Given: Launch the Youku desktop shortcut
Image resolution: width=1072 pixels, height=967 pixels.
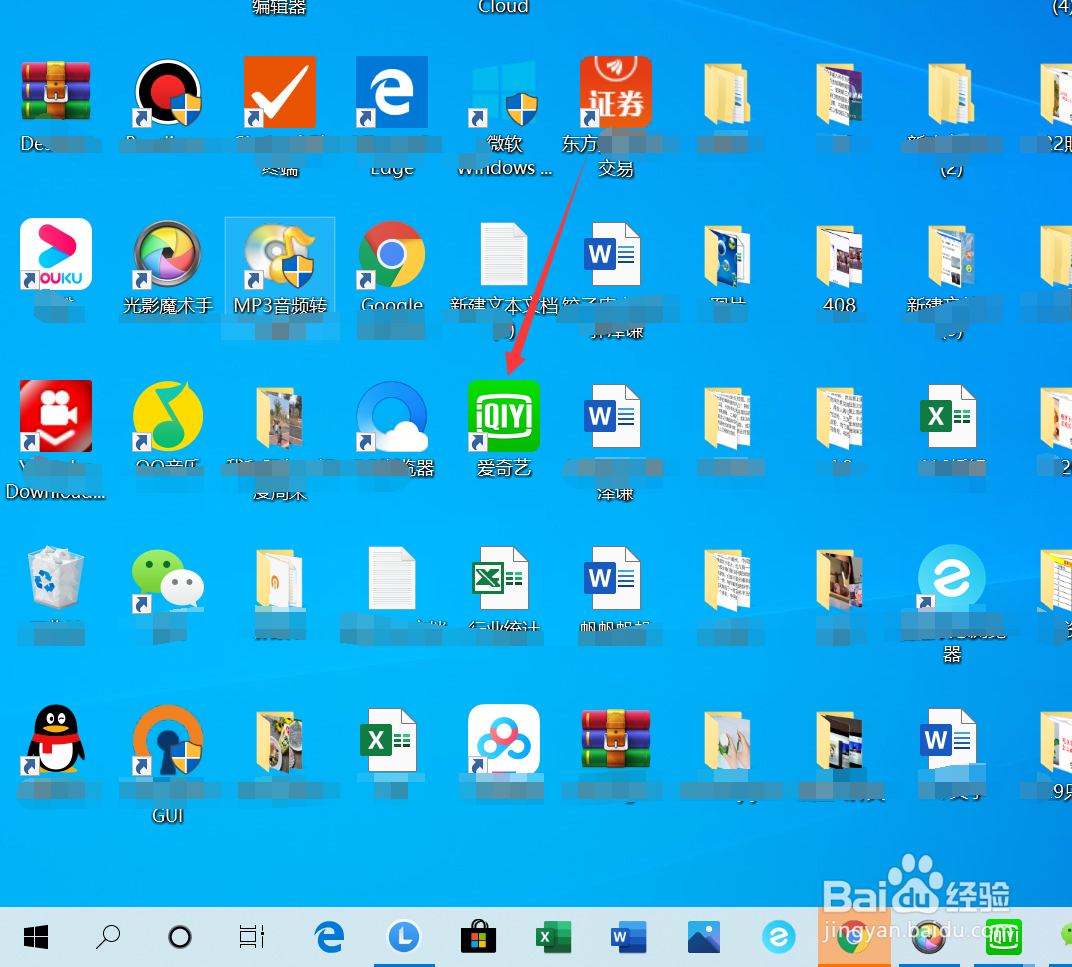Looking at the screenshot, I should 56,254.
